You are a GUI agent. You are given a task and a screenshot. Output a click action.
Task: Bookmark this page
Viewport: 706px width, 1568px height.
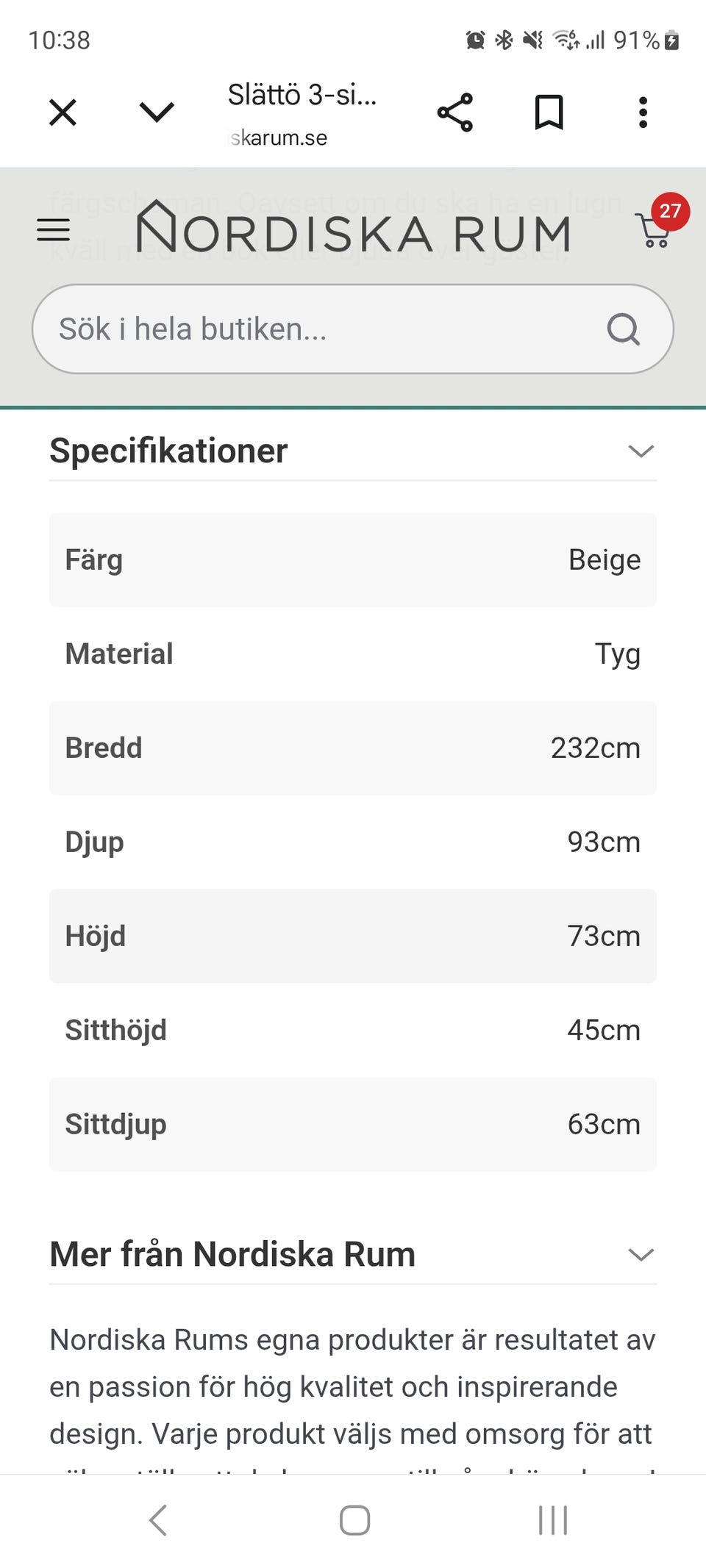tap(549, 112)
